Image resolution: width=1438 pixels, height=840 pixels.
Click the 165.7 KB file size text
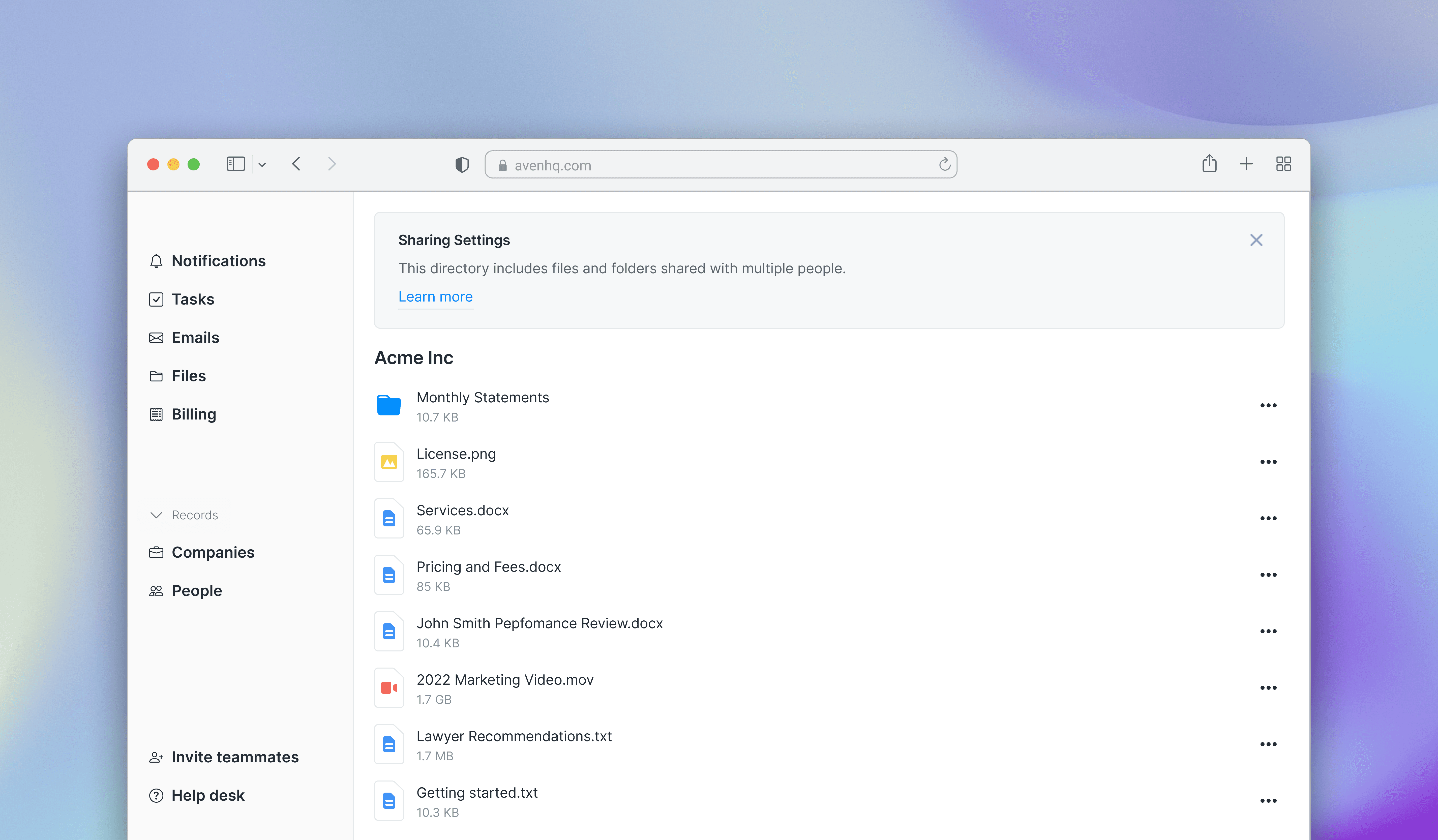441,474
